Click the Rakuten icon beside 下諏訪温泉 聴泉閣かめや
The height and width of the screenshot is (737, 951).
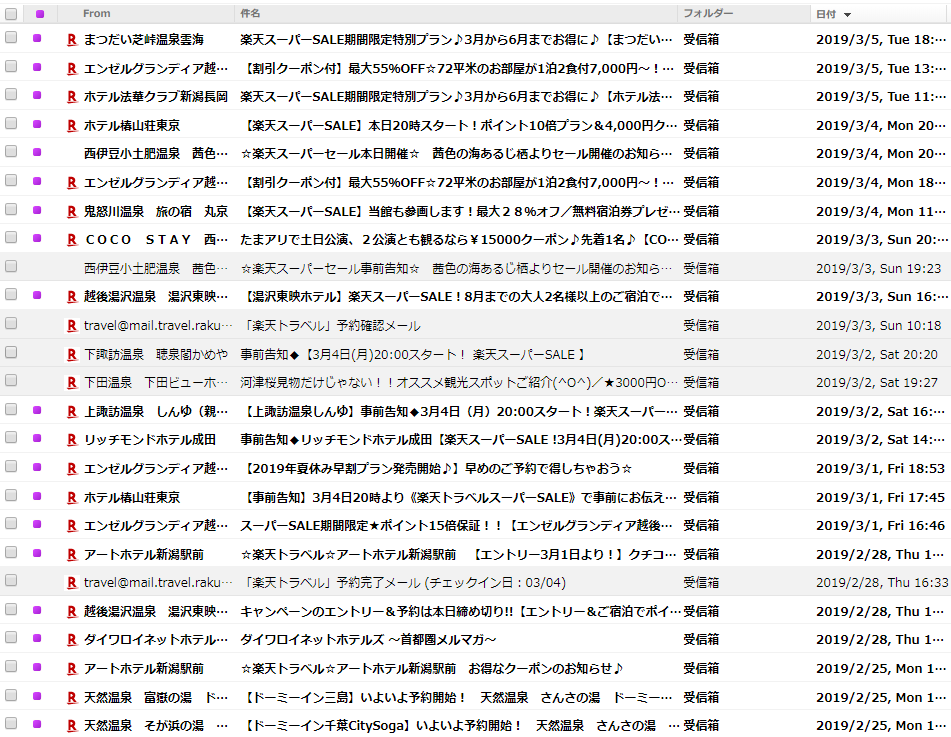pyautogui.click(x=72, y=355)
